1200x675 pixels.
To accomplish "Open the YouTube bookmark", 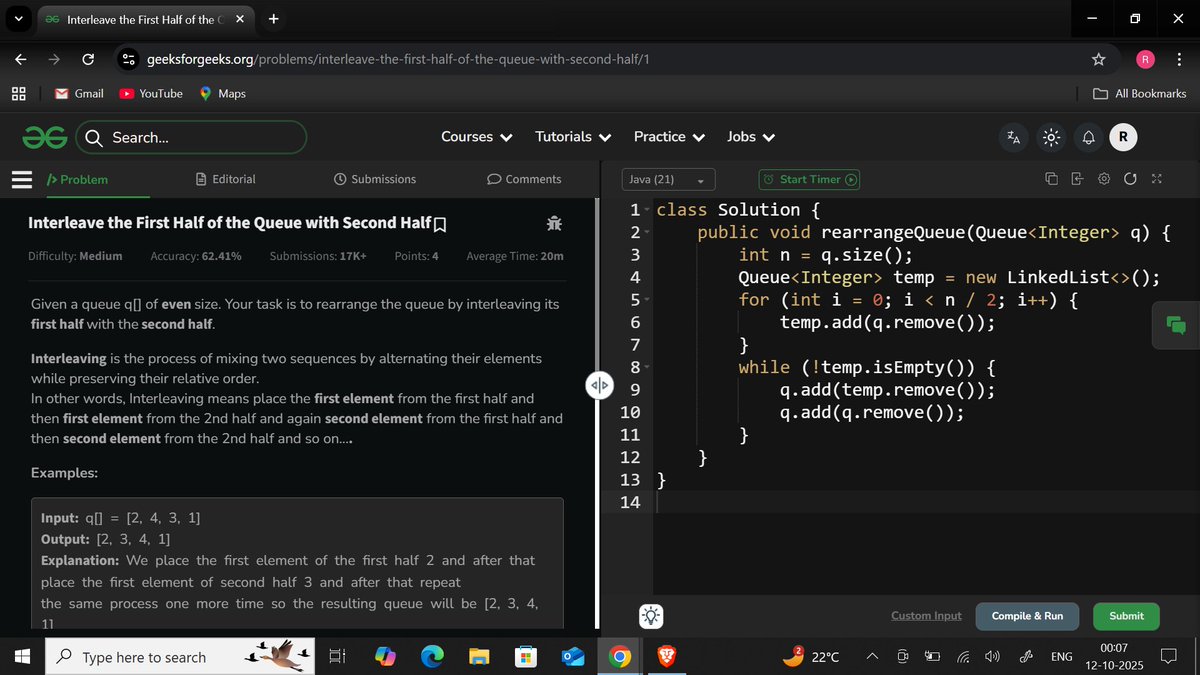I will pyautogui.click(x=151, y=93).
